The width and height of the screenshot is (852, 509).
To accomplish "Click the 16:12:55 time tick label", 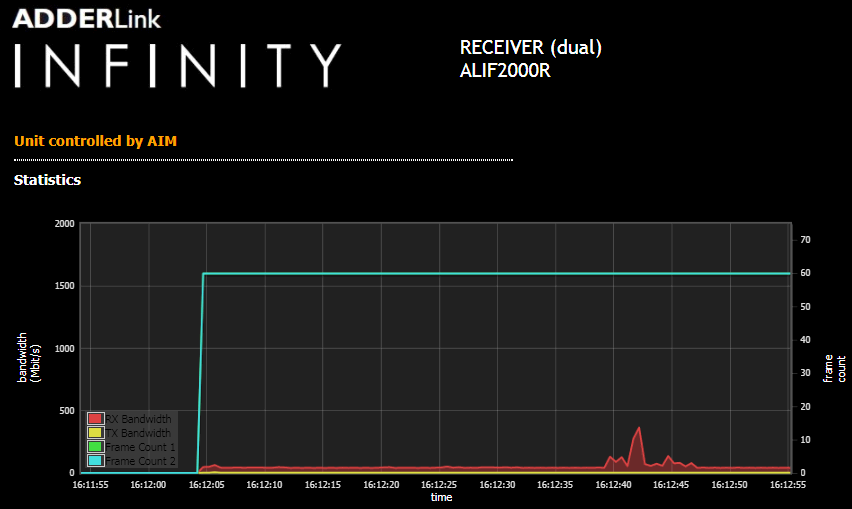I will click(788, 485).
